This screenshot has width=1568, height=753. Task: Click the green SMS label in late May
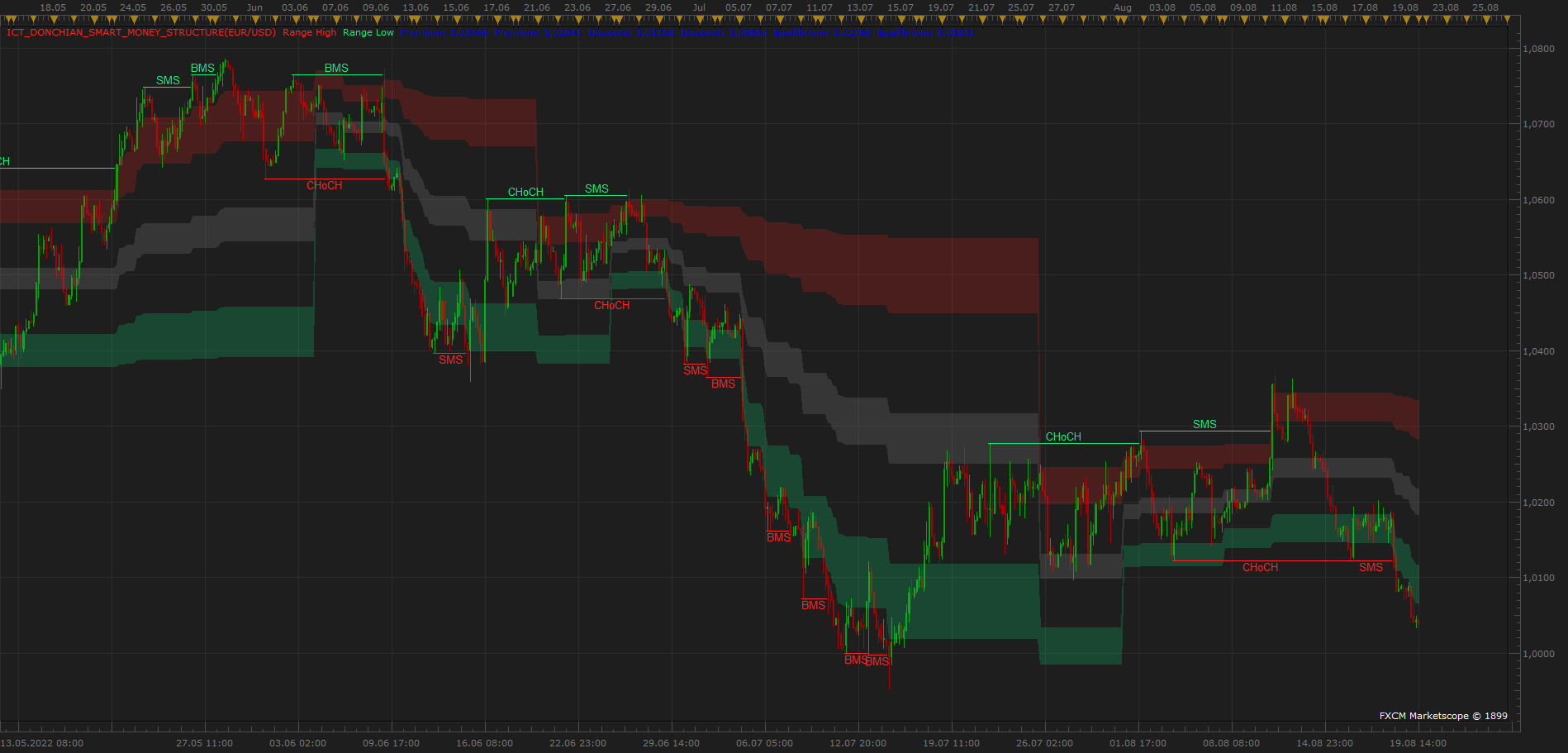click(x=168, y=80)
